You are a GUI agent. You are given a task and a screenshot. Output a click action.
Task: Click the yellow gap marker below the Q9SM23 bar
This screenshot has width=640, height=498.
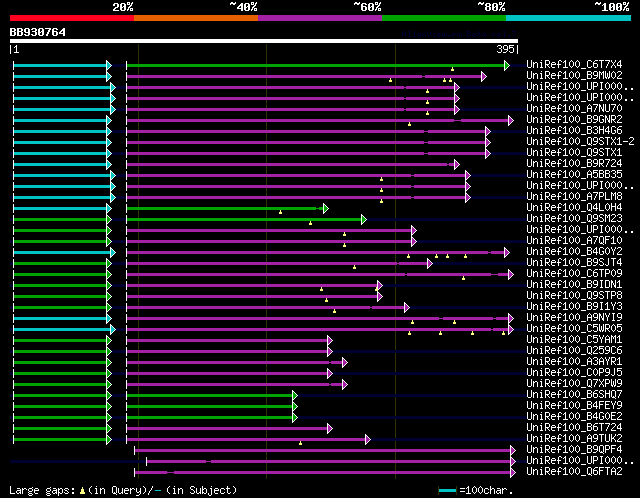tap(311, 223)
